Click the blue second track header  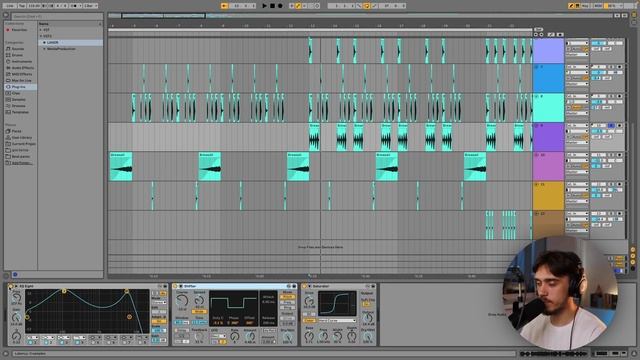[548, 78]
